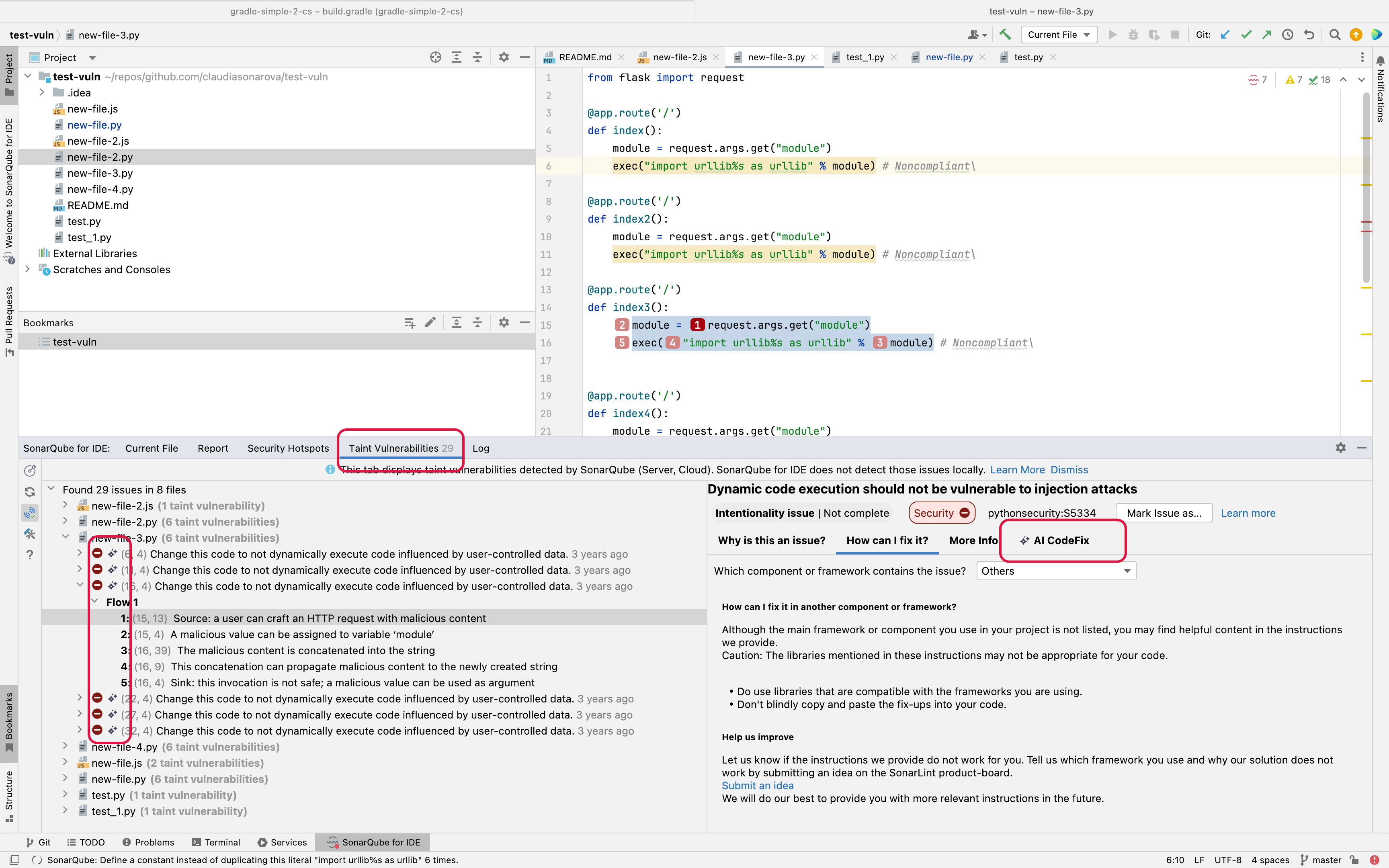Screen dimensions: 1389x868
Task: Click the orange IDE update icon
Action: (1356, 35)
